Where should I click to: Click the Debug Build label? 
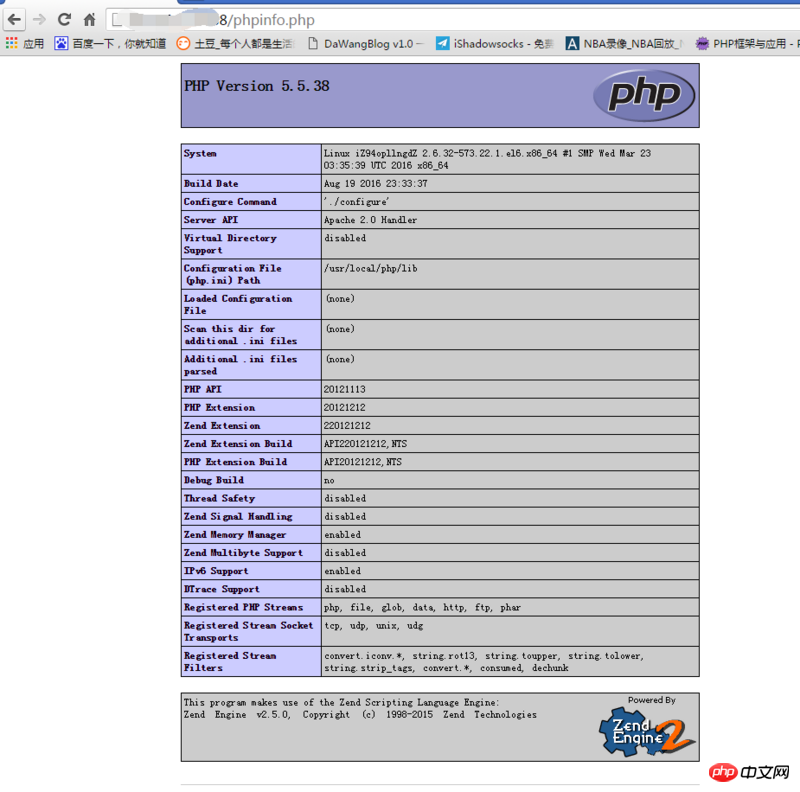click(214, 480)
